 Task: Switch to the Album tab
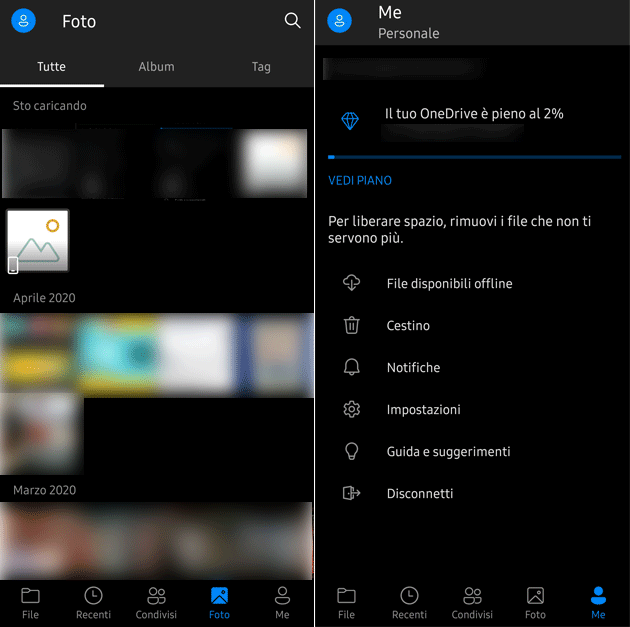(156, 67)
